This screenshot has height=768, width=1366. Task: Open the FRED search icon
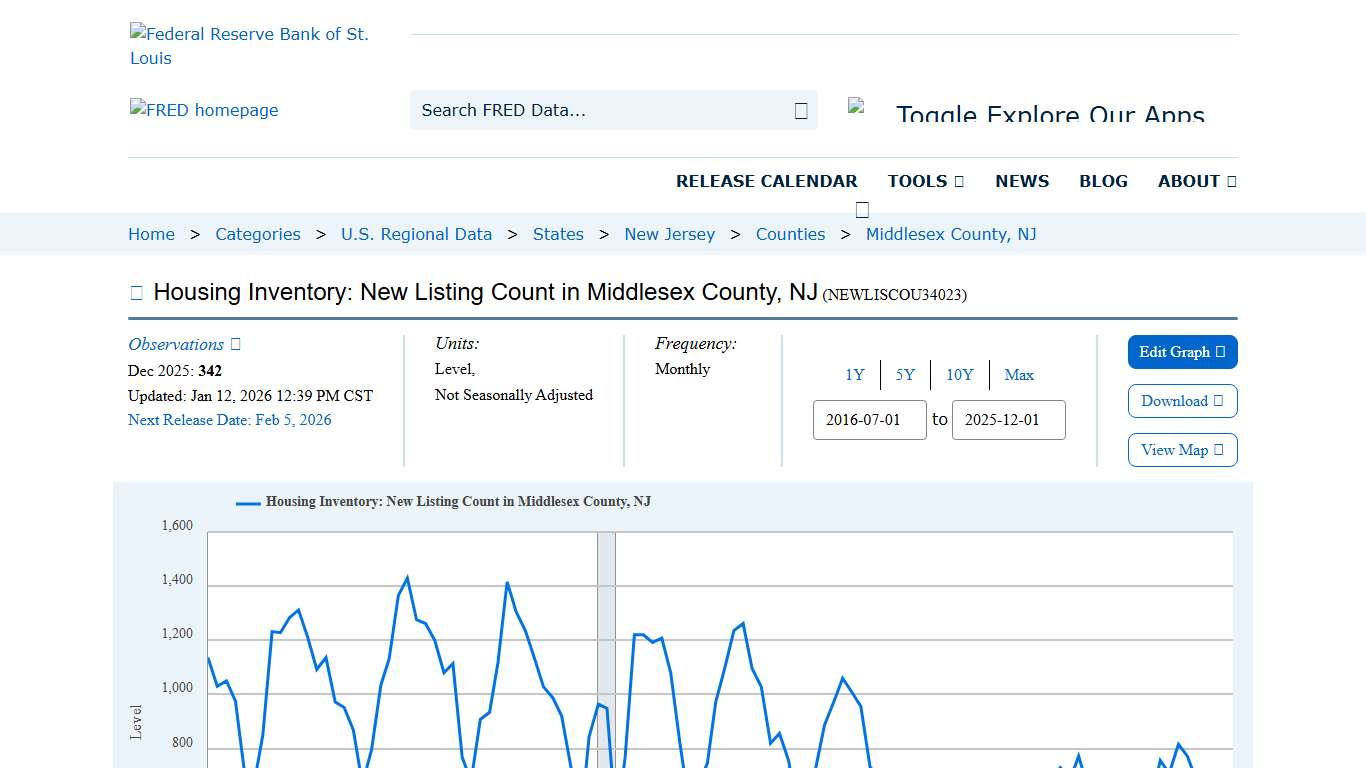(800, 110)
